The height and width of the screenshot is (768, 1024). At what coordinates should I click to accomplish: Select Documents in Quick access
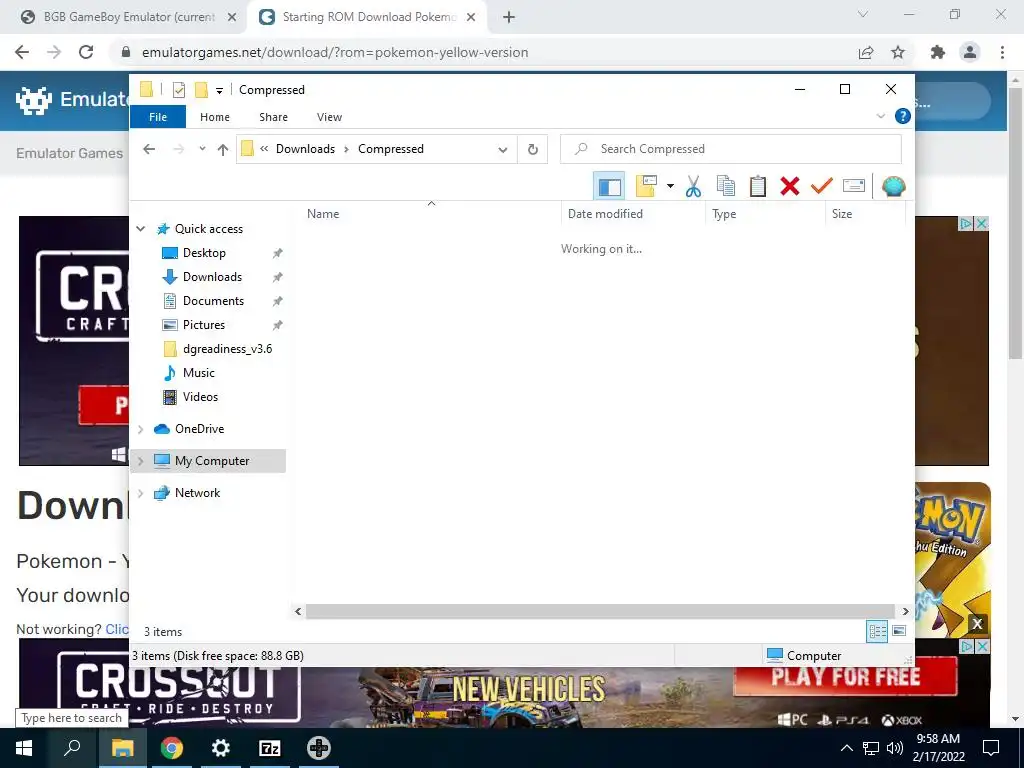(x=213, y=301)
